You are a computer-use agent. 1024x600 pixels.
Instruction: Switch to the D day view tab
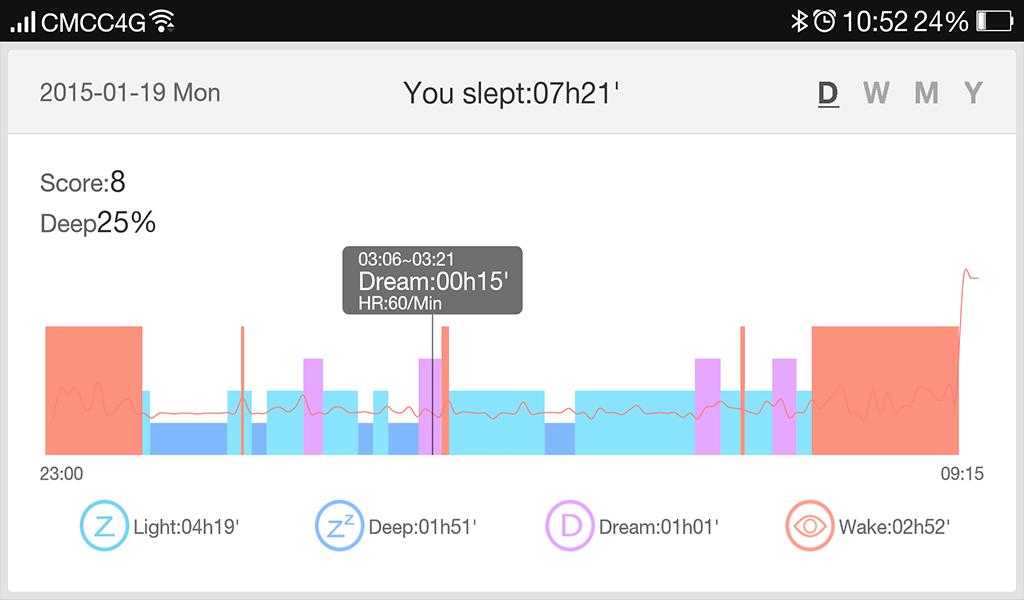(828, 93)
